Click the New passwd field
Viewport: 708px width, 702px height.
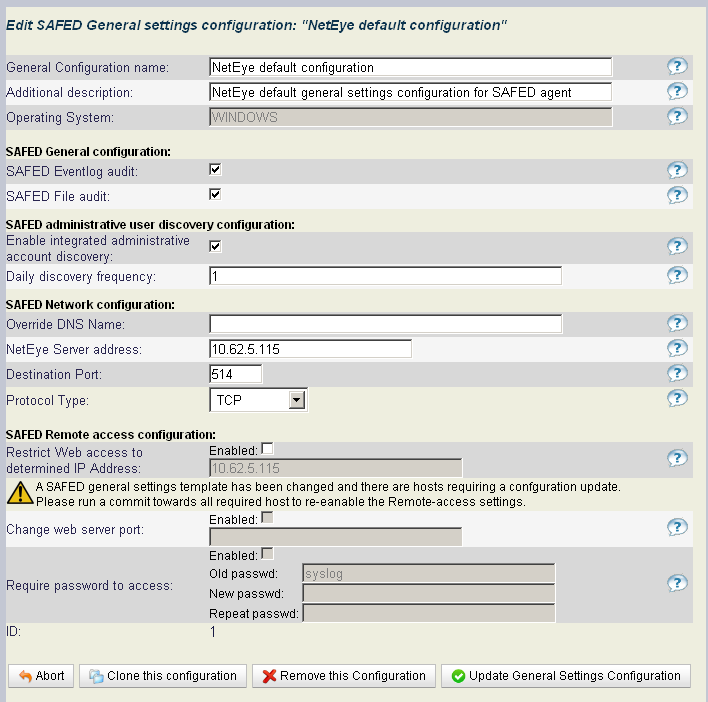tap(429, 594)
